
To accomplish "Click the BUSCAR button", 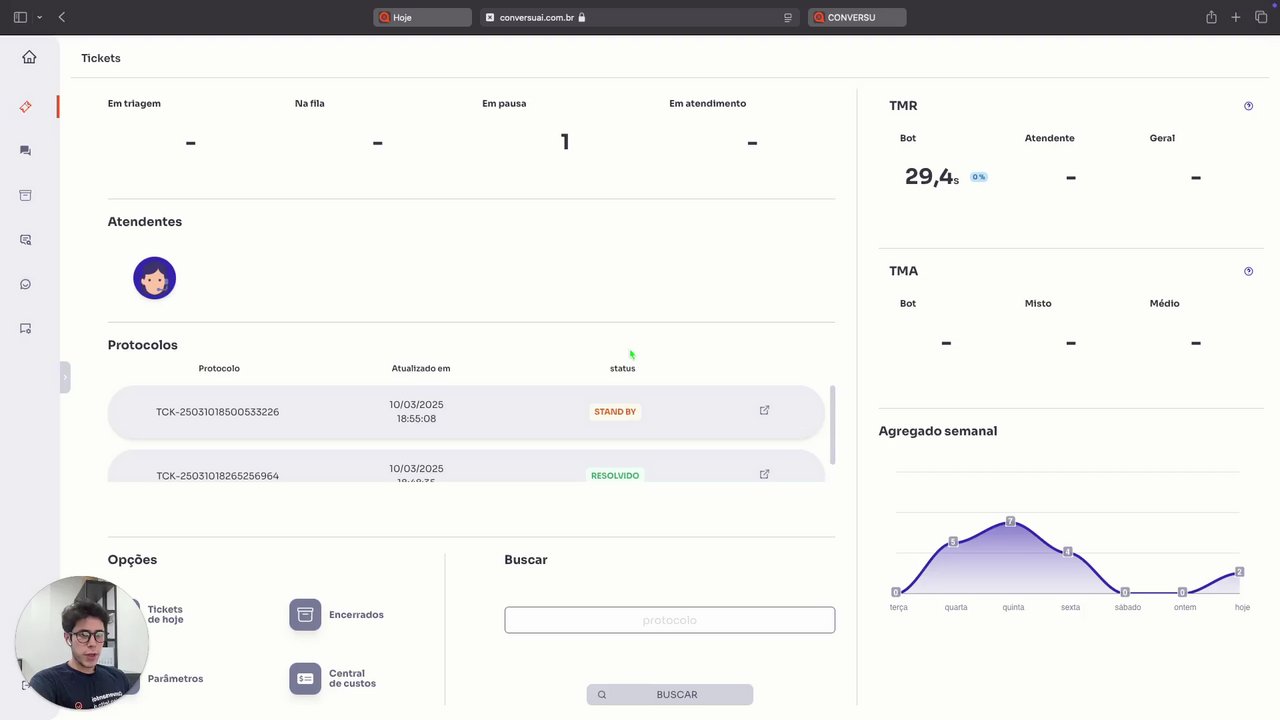I will point(669,694).
